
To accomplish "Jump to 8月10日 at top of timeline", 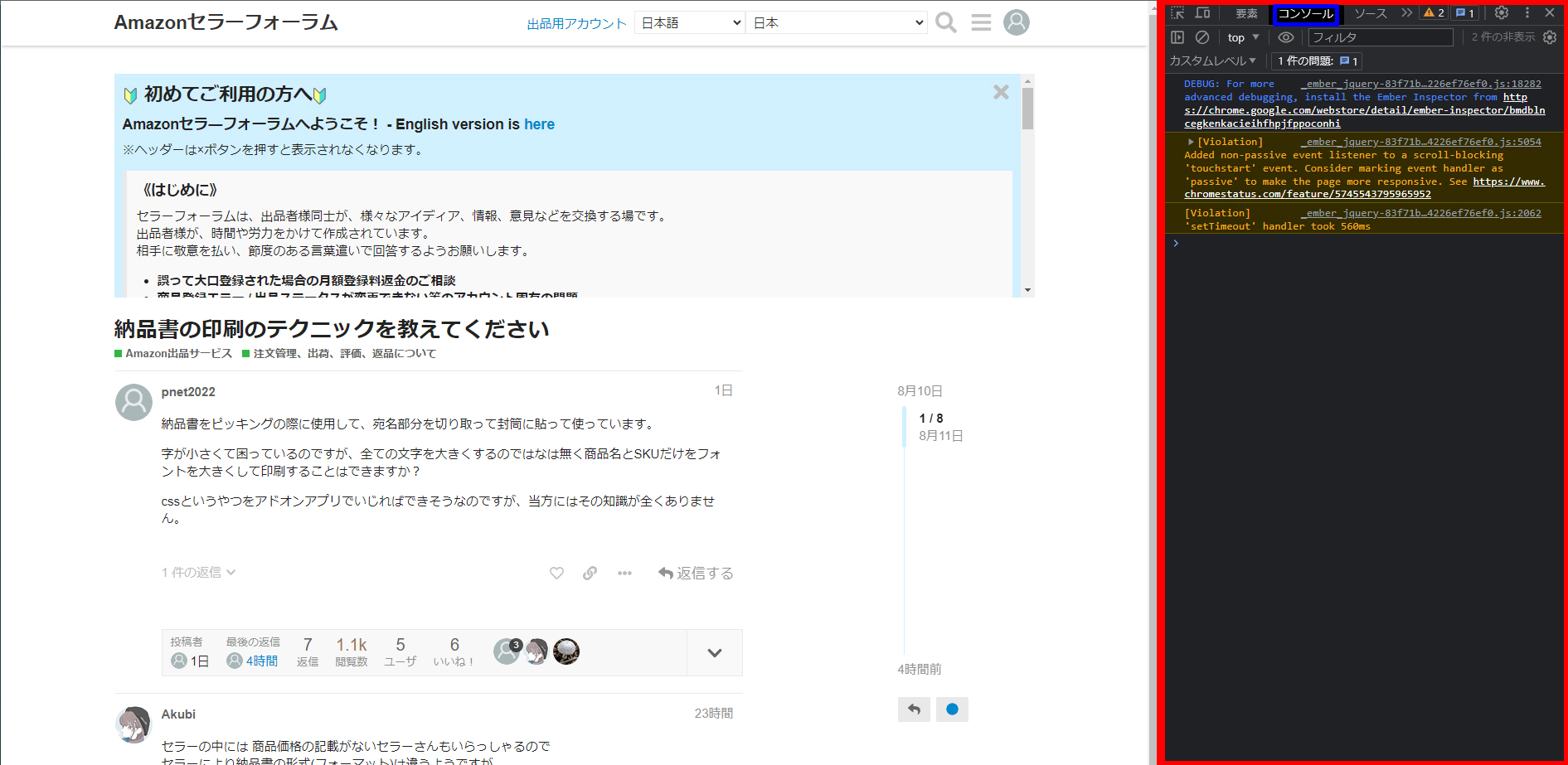I will click(920, 390).
